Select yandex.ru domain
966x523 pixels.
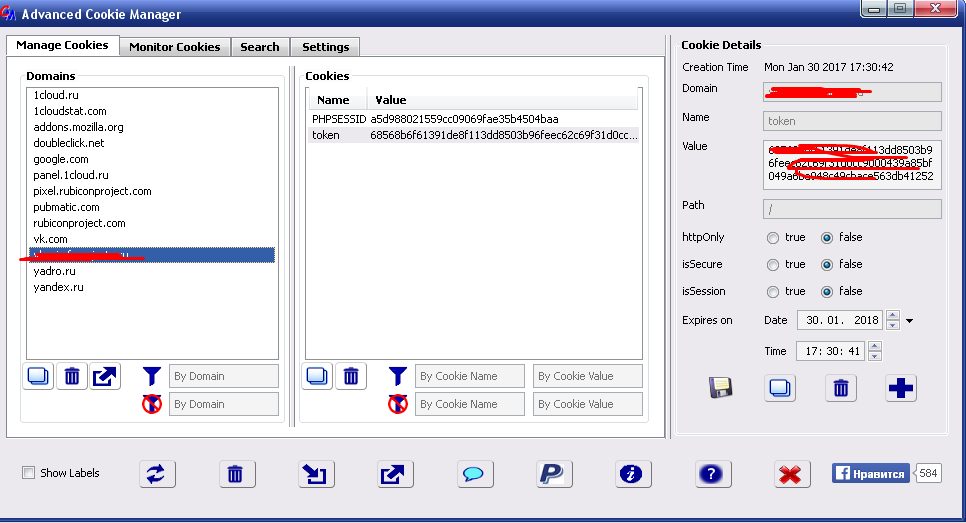click(x=152, y=287)
